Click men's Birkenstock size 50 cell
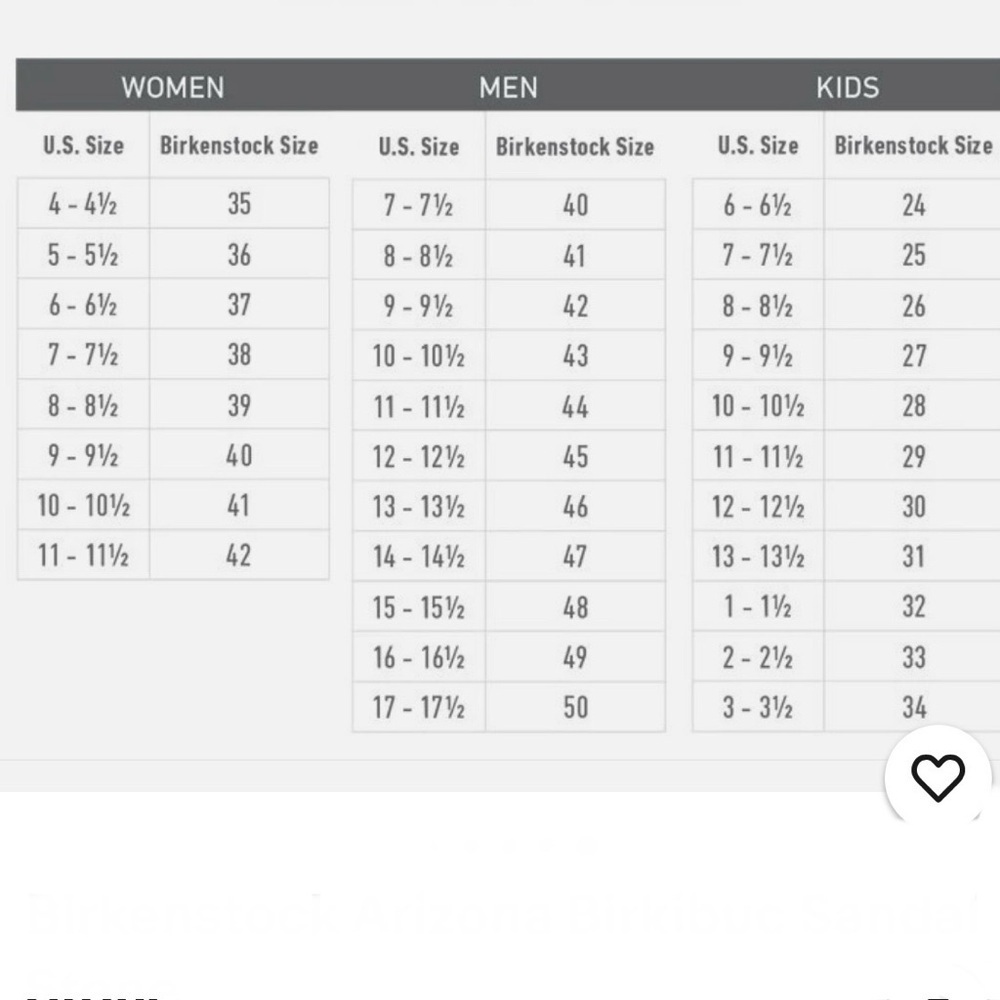 (575, 708)
